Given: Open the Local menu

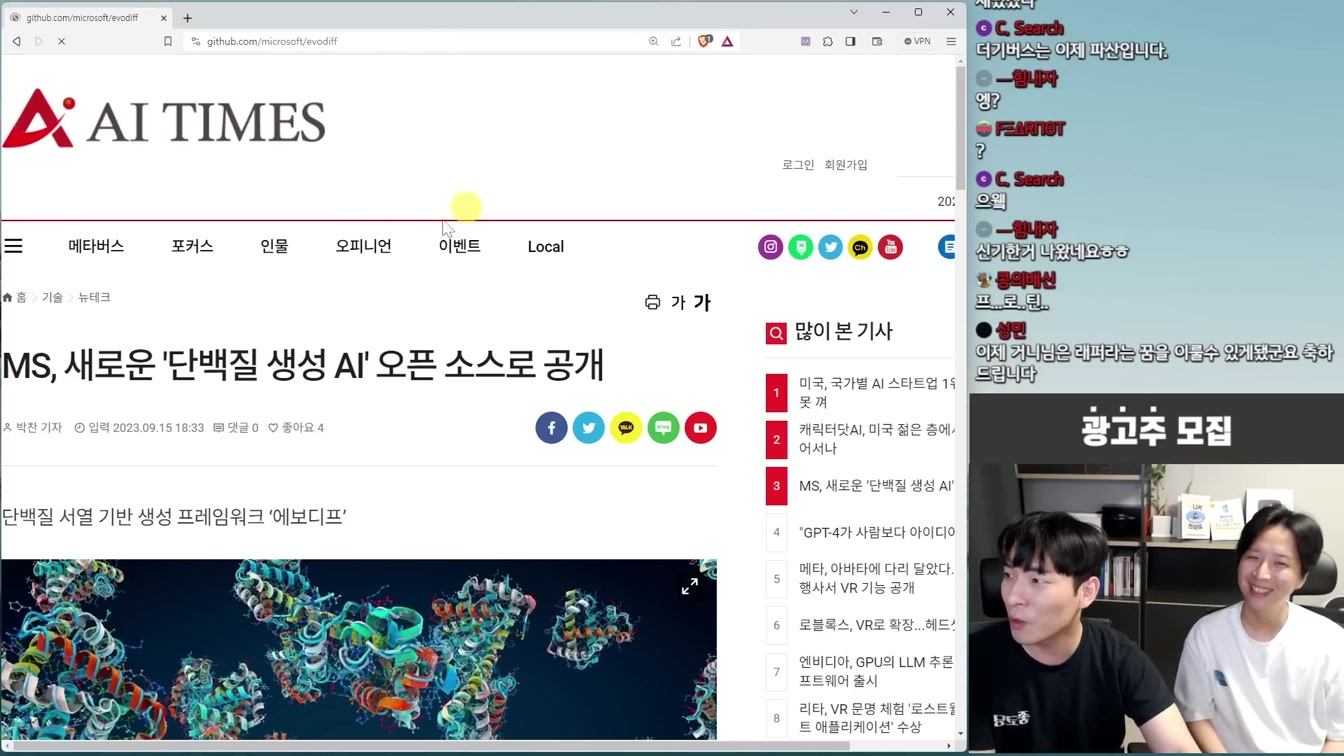Looking at the screenshot, I should coord(546,246).
